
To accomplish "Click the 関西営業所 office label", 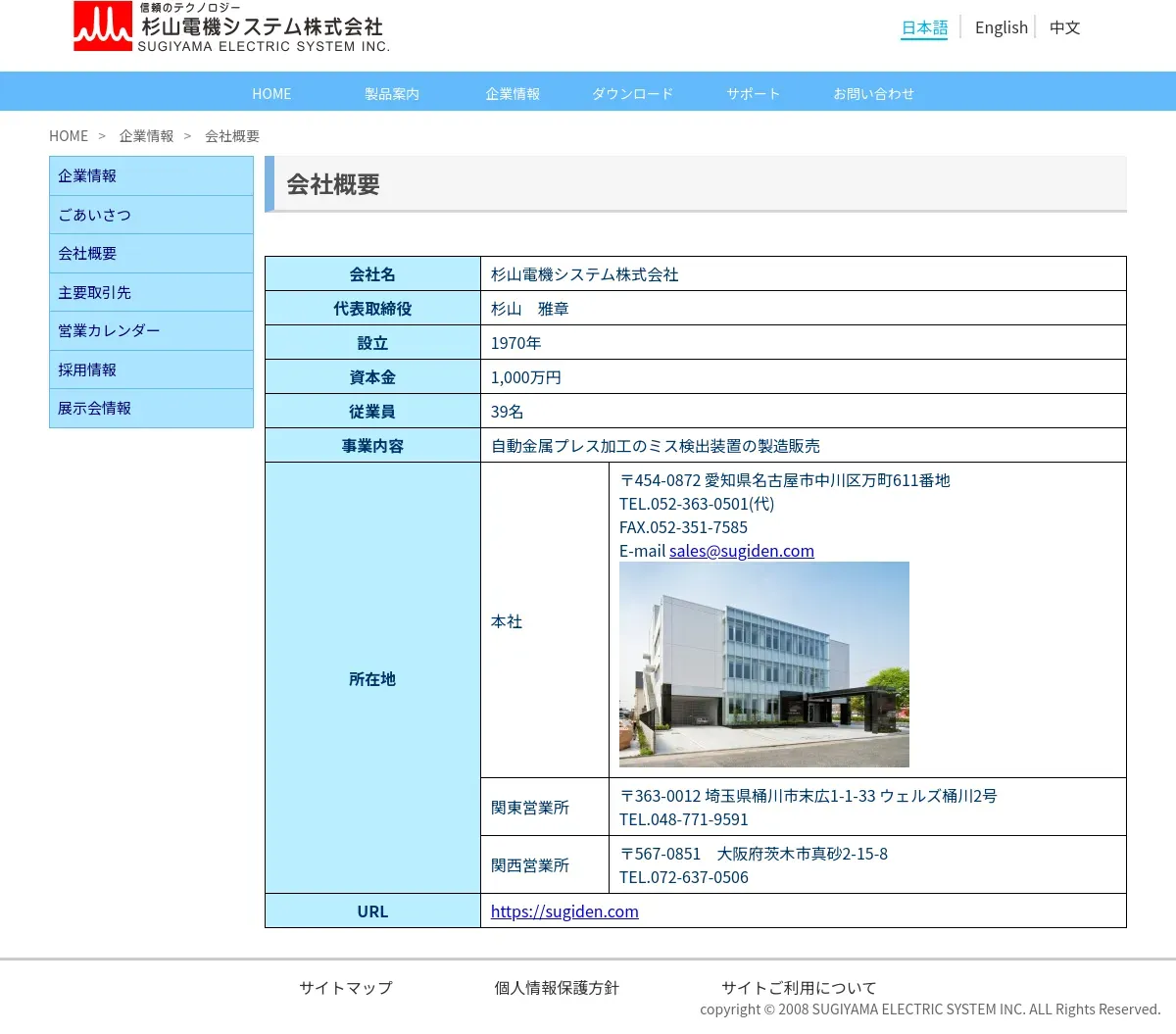I will click(x=530, y=865).
